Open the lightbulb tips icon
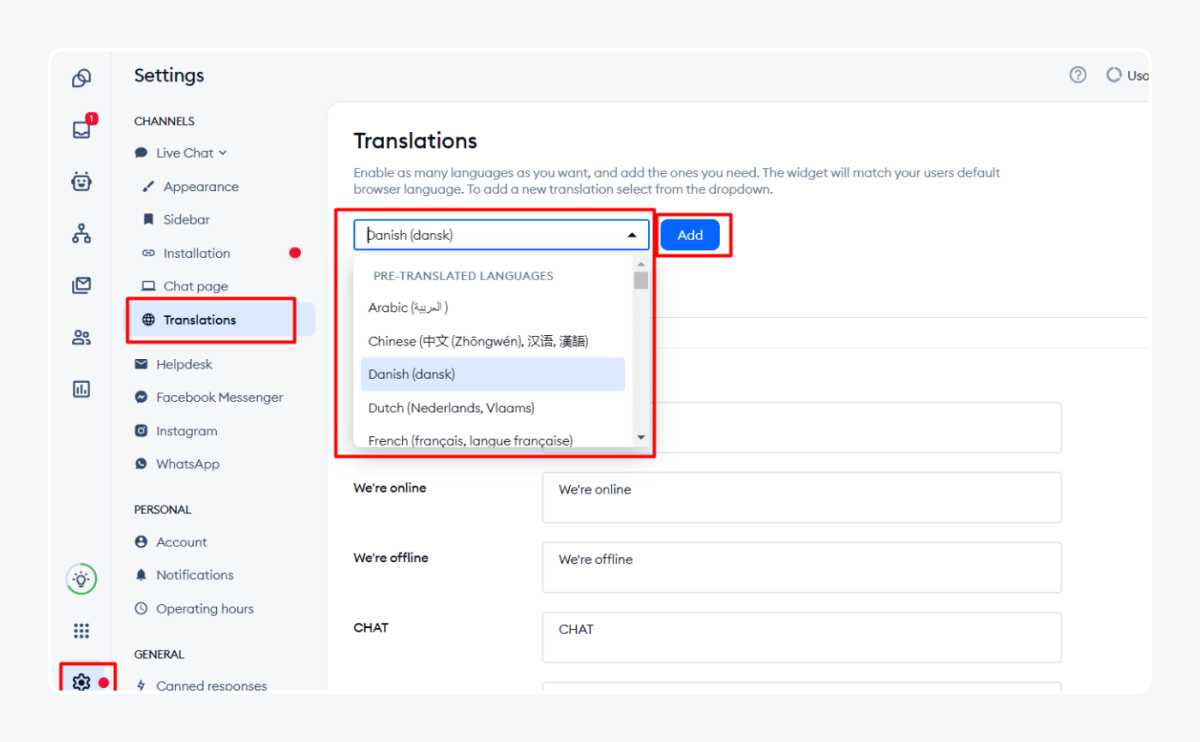Image resolution: width=1200 pixels, height=742 pixels. [80, 579]
